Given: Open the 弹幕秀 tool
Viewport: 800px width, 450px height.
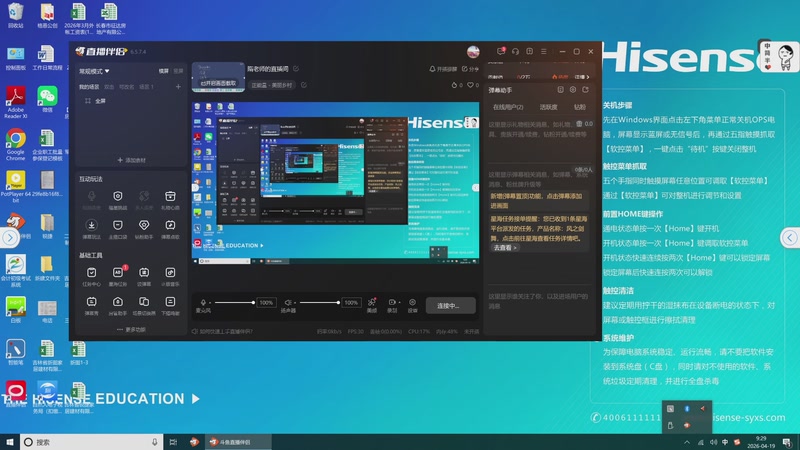Looking at the screenshot, I should (x=91, y=305).
